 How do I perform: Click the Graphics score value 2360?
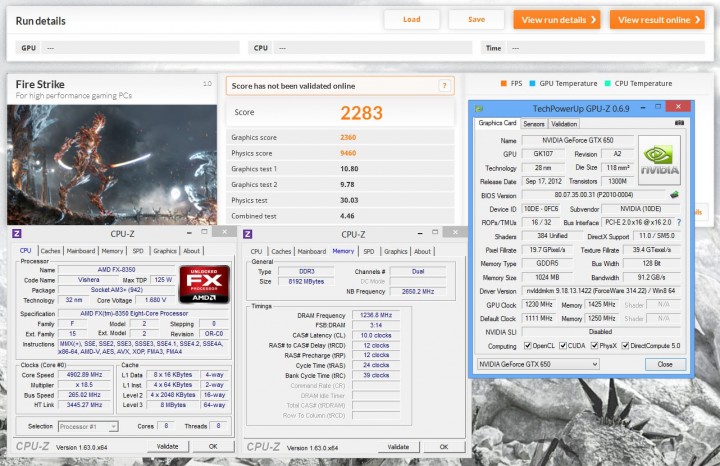(348, 137)
